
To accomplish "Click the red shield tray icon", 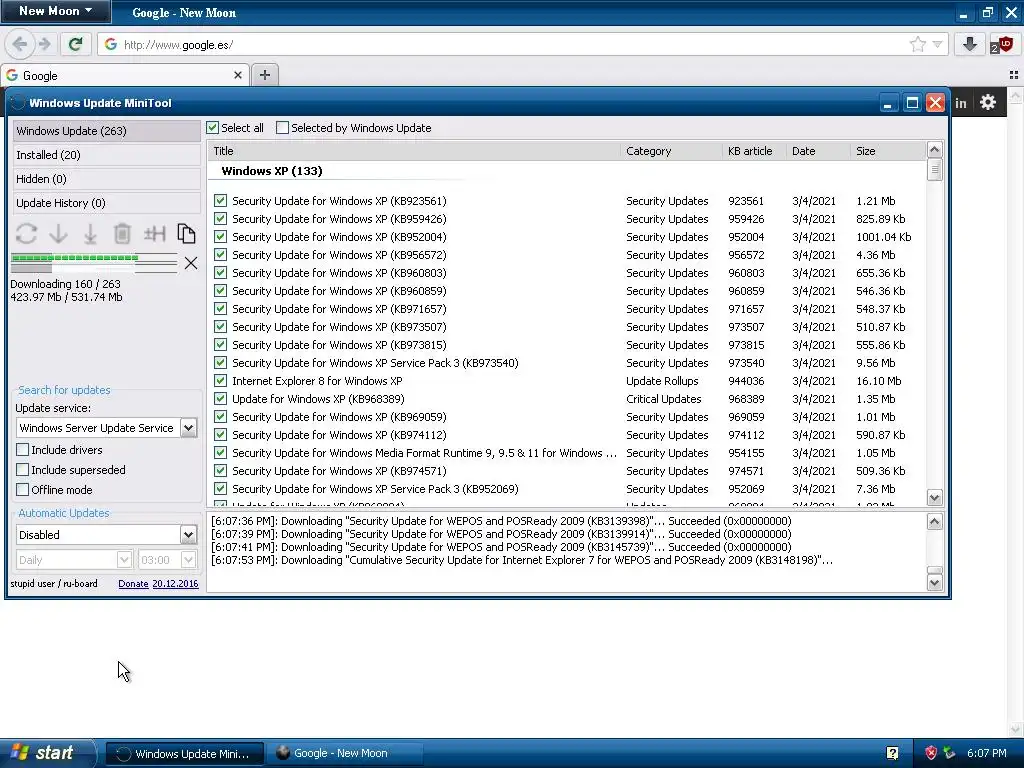I will tap(931, 753).
